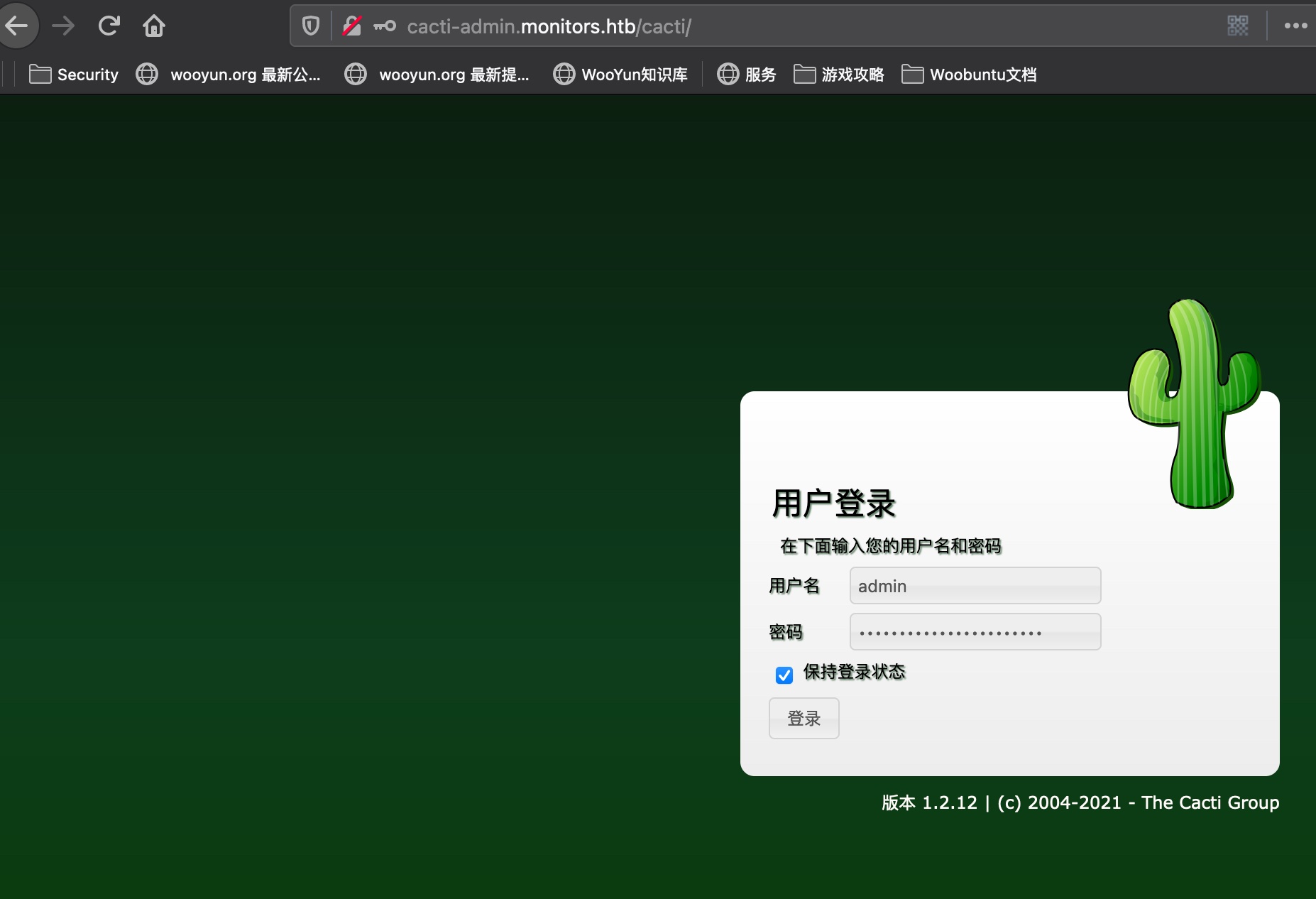
Task: Uncheck the 保持登录状态 checkbox
Action: (x=784, y=675)
